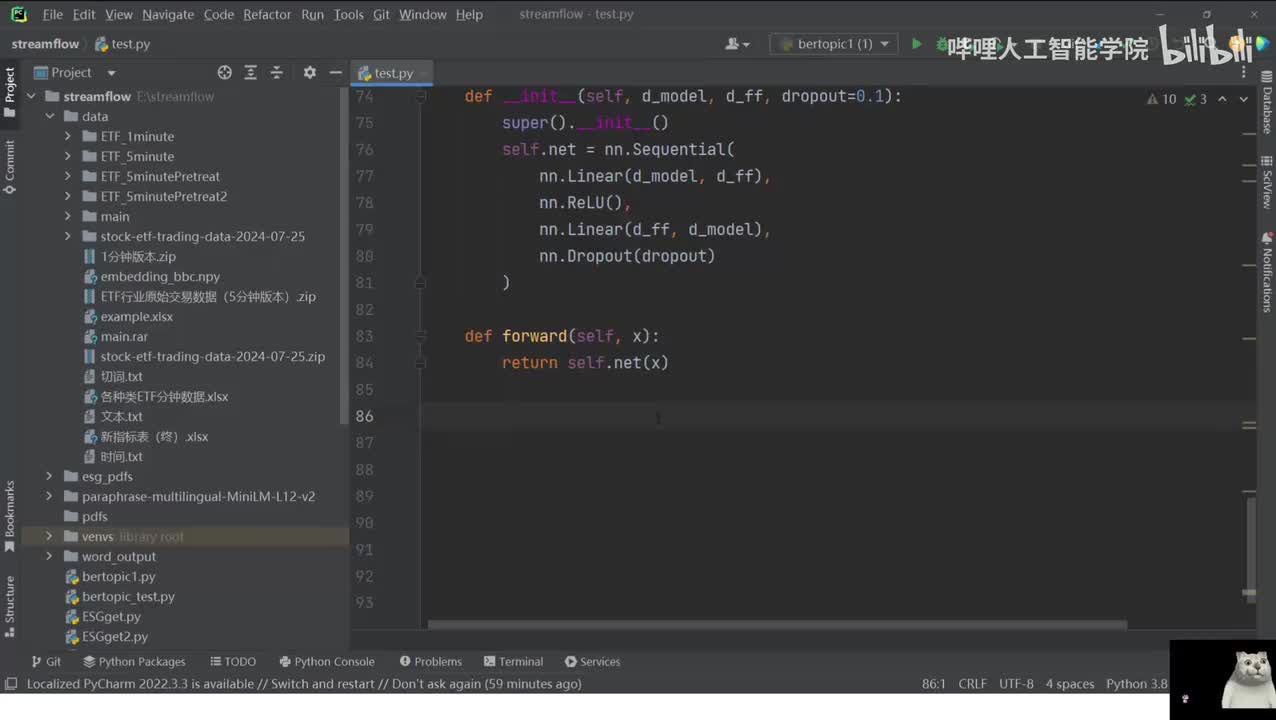Open Python Packages tool window

tap(134, 662)
